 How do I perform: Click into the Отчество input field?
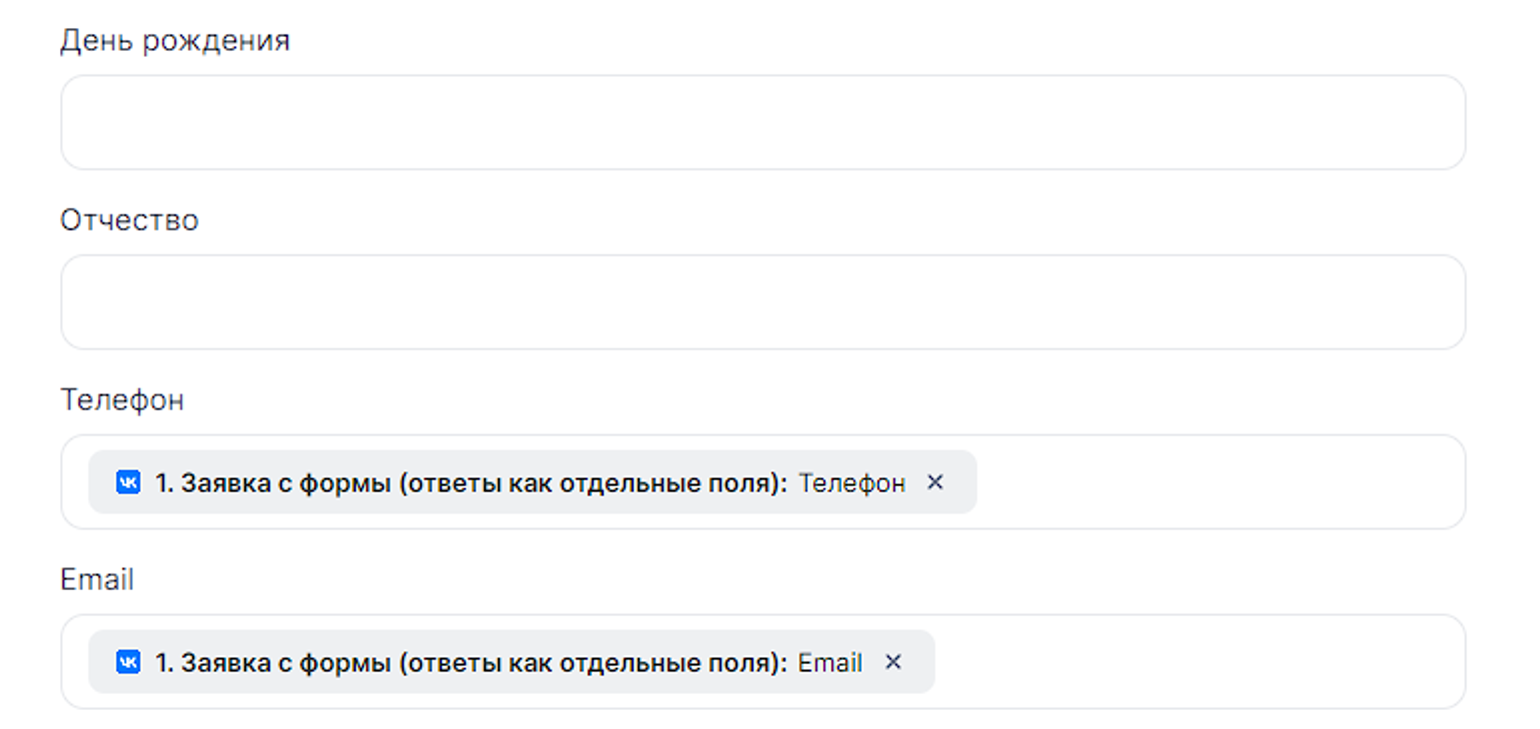point(762,303)
